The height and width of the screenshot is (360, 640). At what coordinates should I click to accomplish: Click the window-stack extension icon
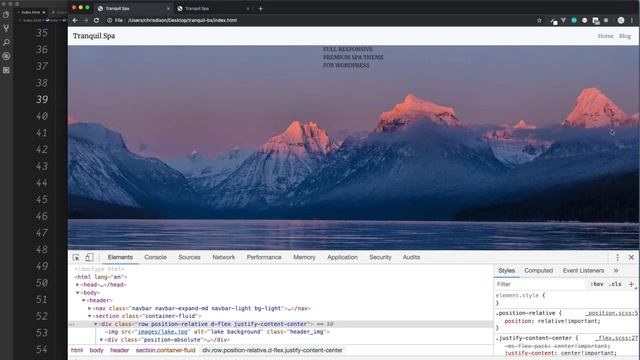click(596, 20)
